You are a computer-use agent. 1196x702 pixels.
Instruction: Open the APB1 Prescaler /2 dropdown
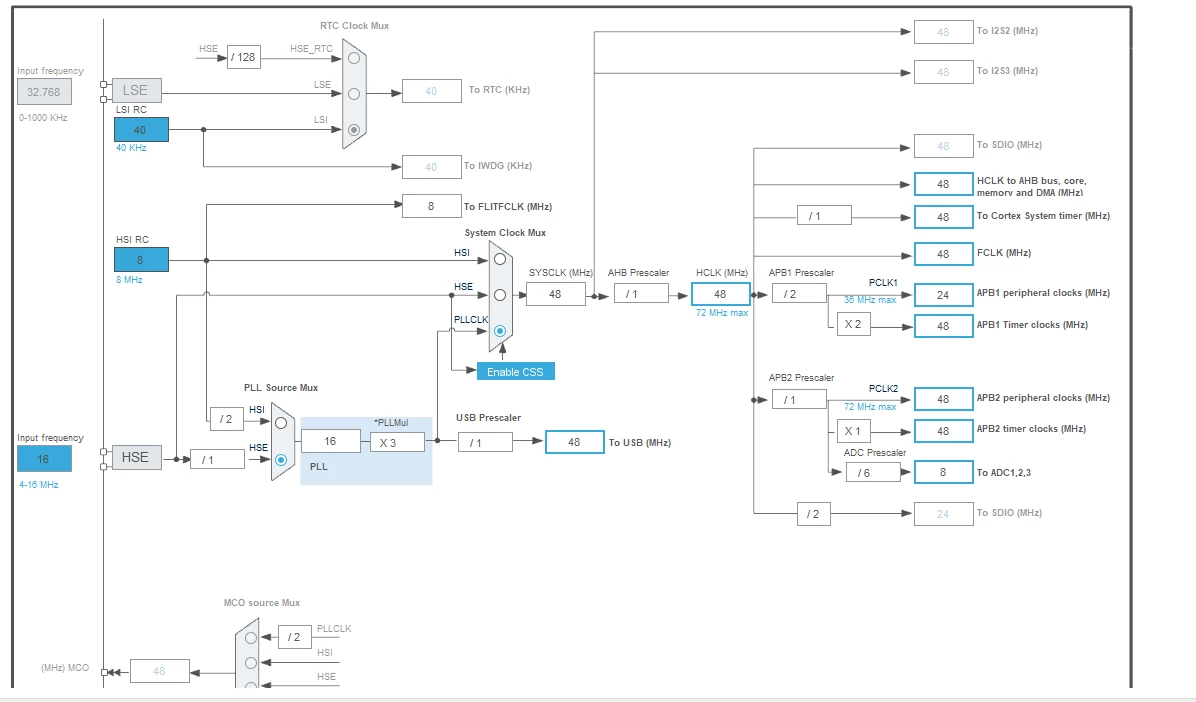(799, 294)
